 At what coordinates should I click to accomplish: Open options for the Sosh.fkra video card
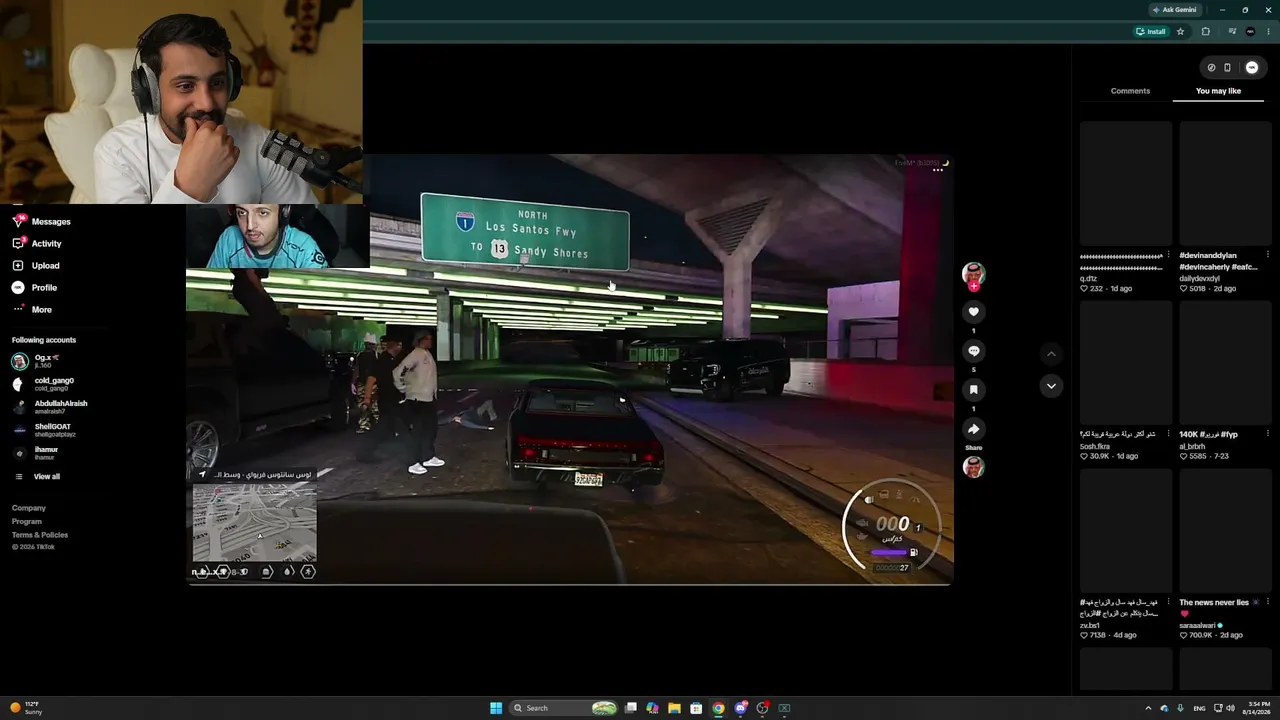click(x=1168, y=434)
